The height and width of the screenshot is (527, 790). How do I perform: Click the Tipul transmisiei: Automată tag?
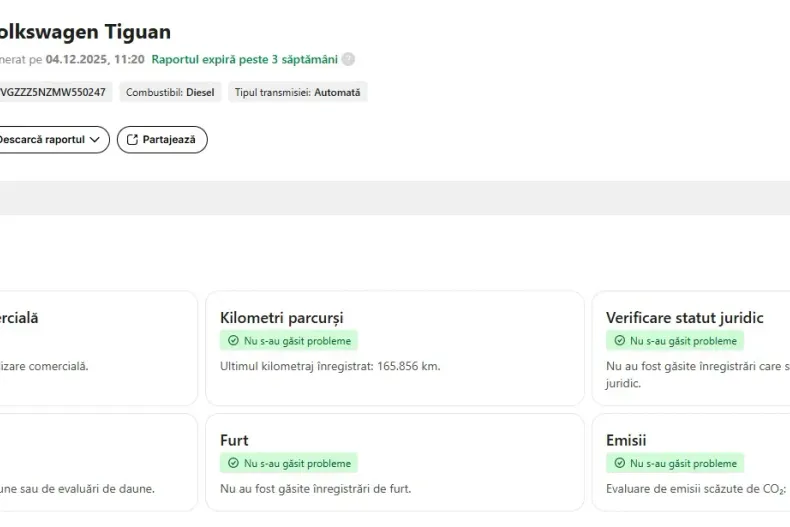[x=297, y=93]
